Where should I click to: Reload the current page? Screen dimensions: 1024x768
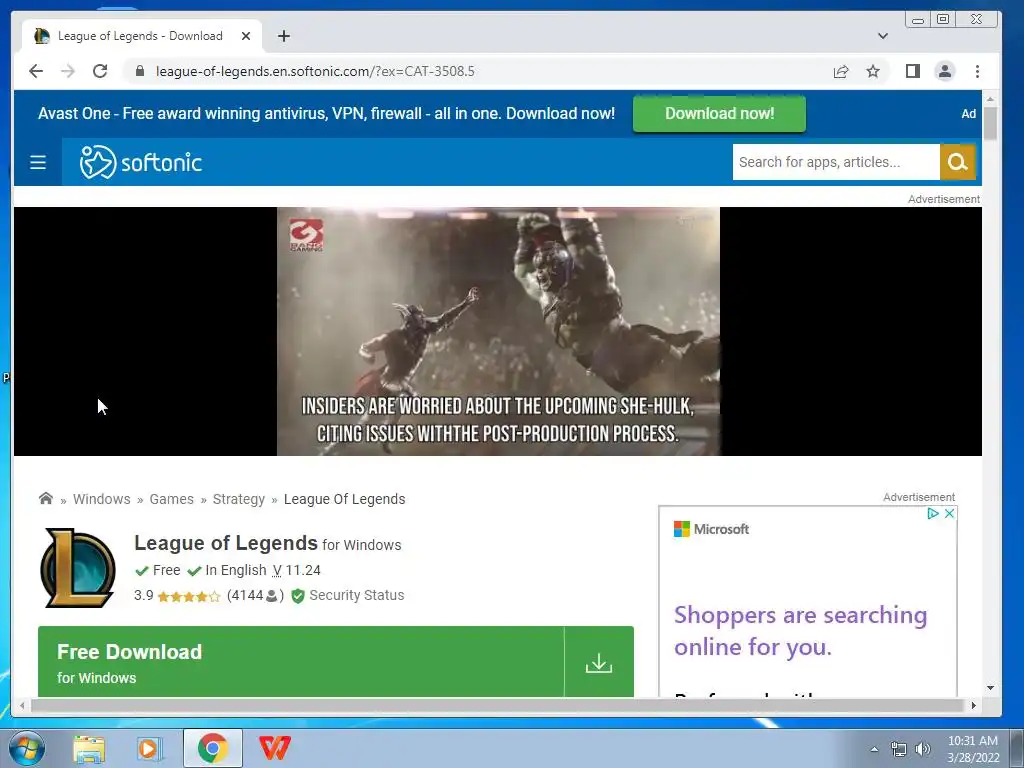(x=100, y=71)
